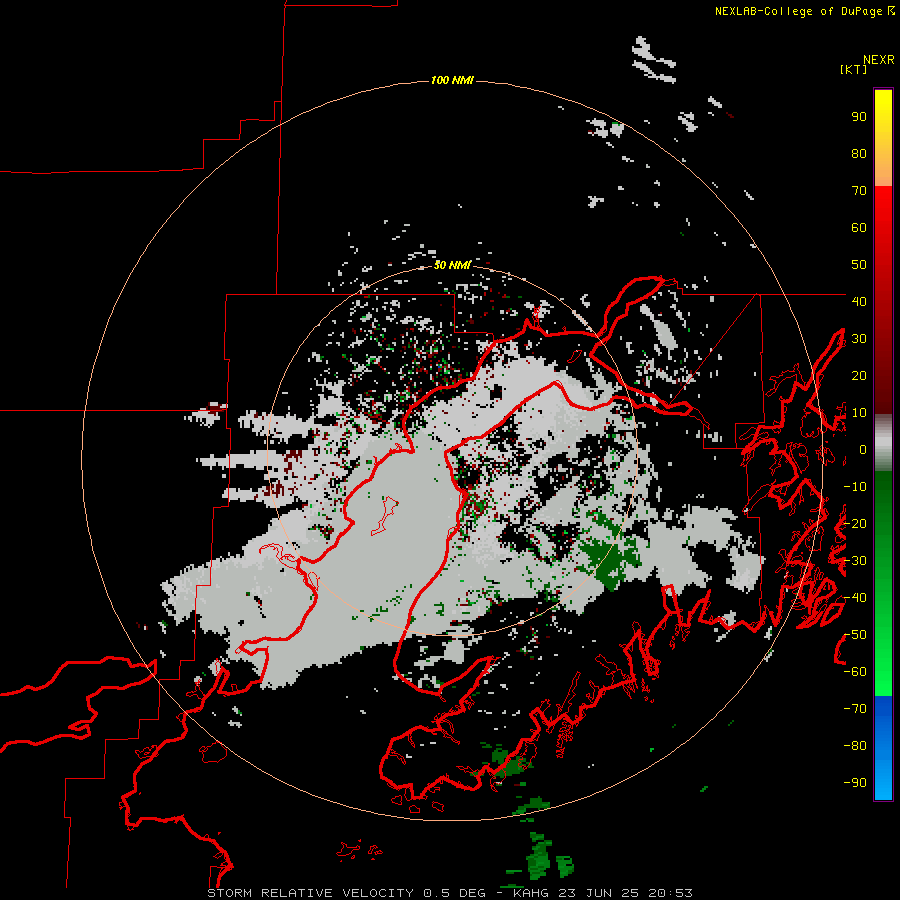Click the 0 value on the velocity scale

(863, 450)
